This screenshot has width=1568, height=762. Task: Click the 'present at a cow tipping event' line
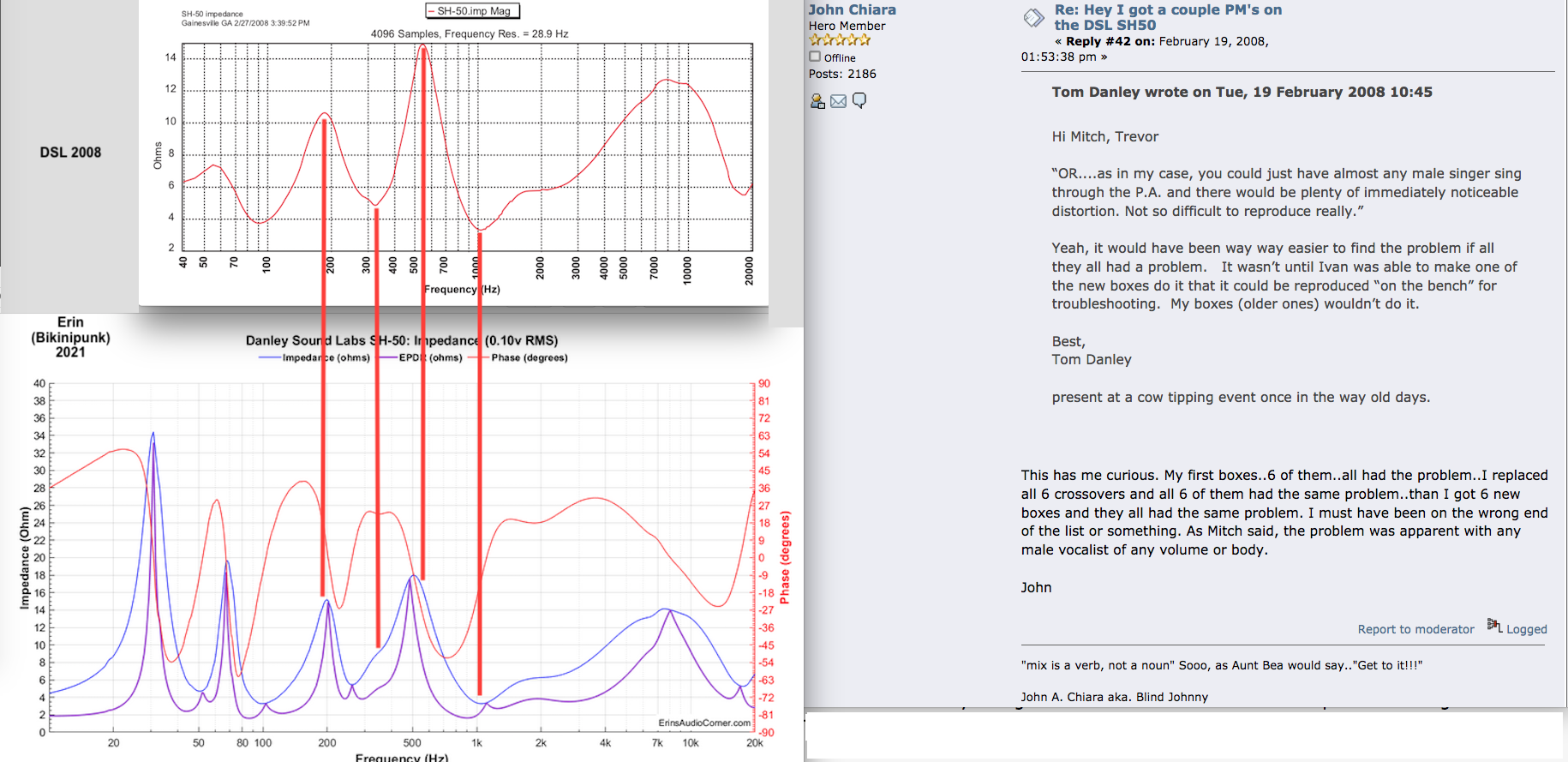1241,398
